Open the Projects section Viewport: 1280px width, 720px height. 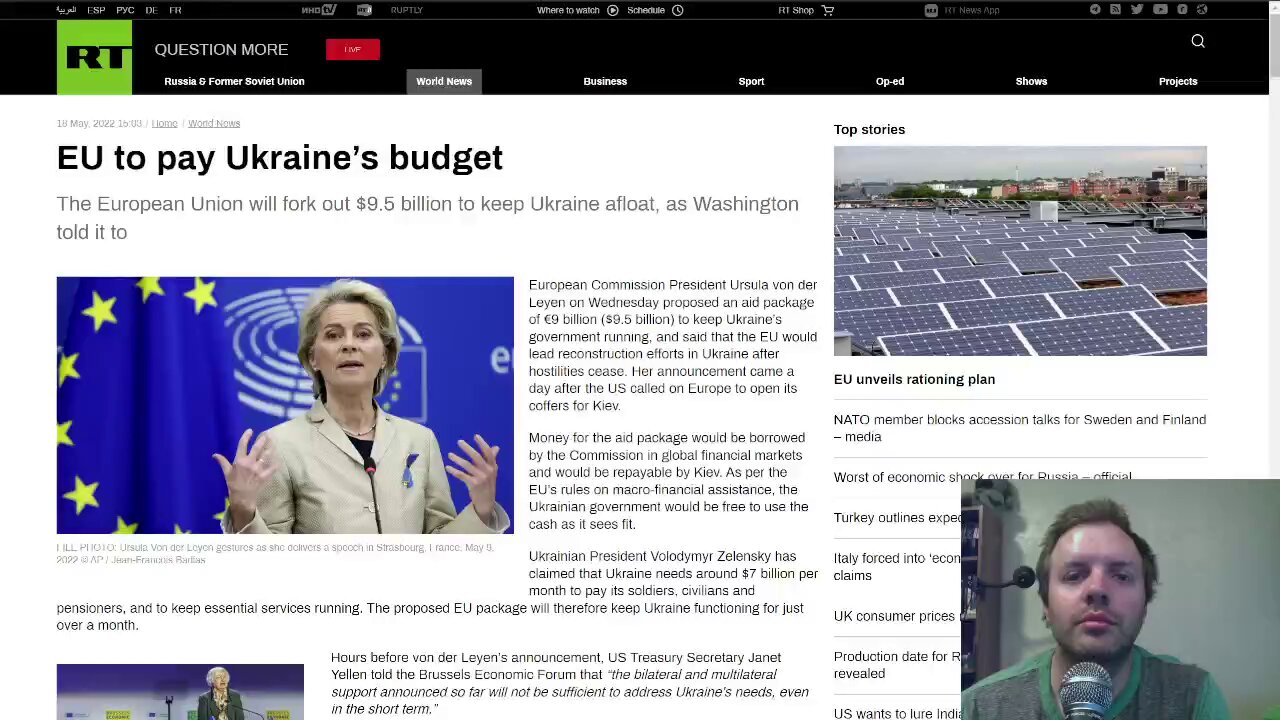tap(1178, 81)
